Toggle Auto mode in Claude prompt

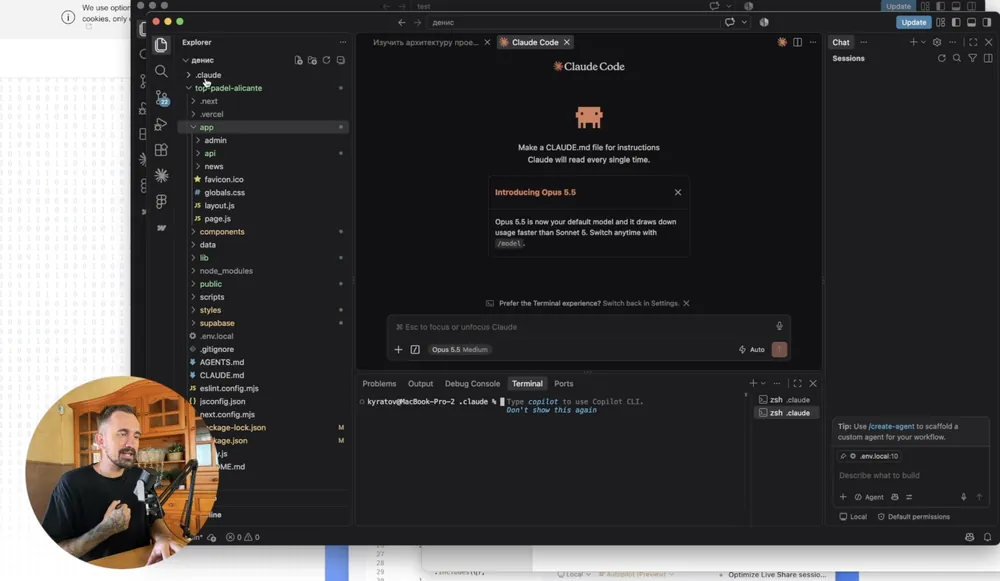[751, 349]
